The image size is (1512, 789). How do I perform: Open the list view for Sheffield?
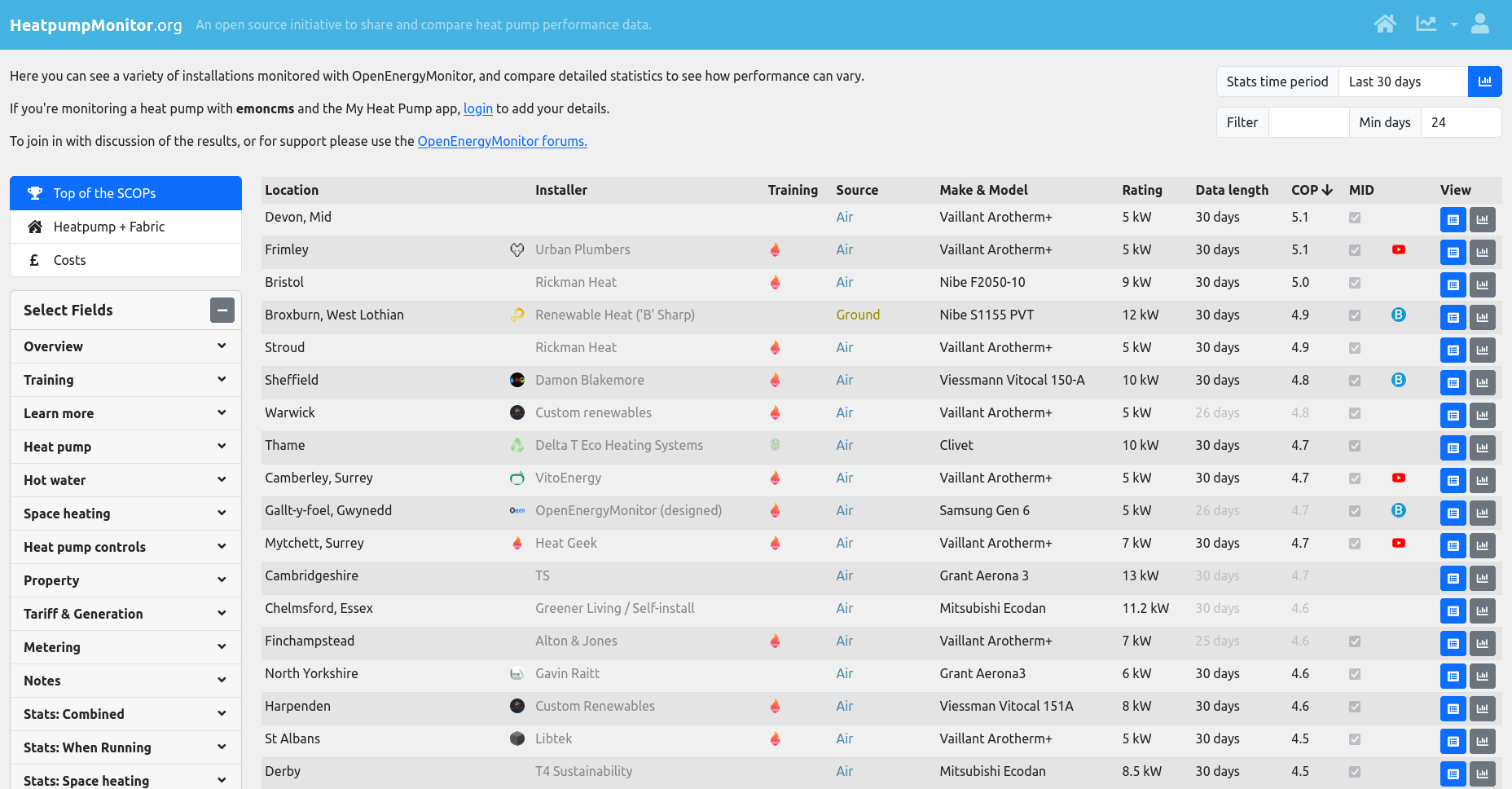pos(1453,382)
